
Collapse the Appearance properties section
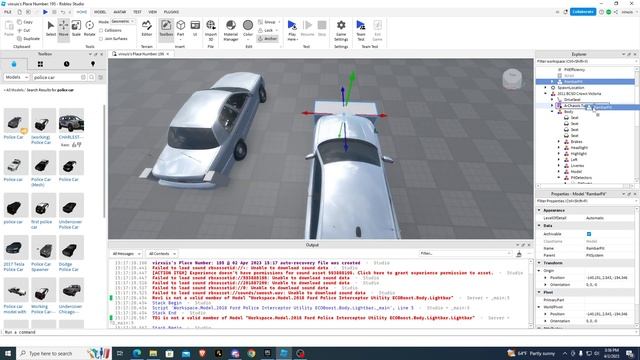pyautogui.click(x=539, y=210)
